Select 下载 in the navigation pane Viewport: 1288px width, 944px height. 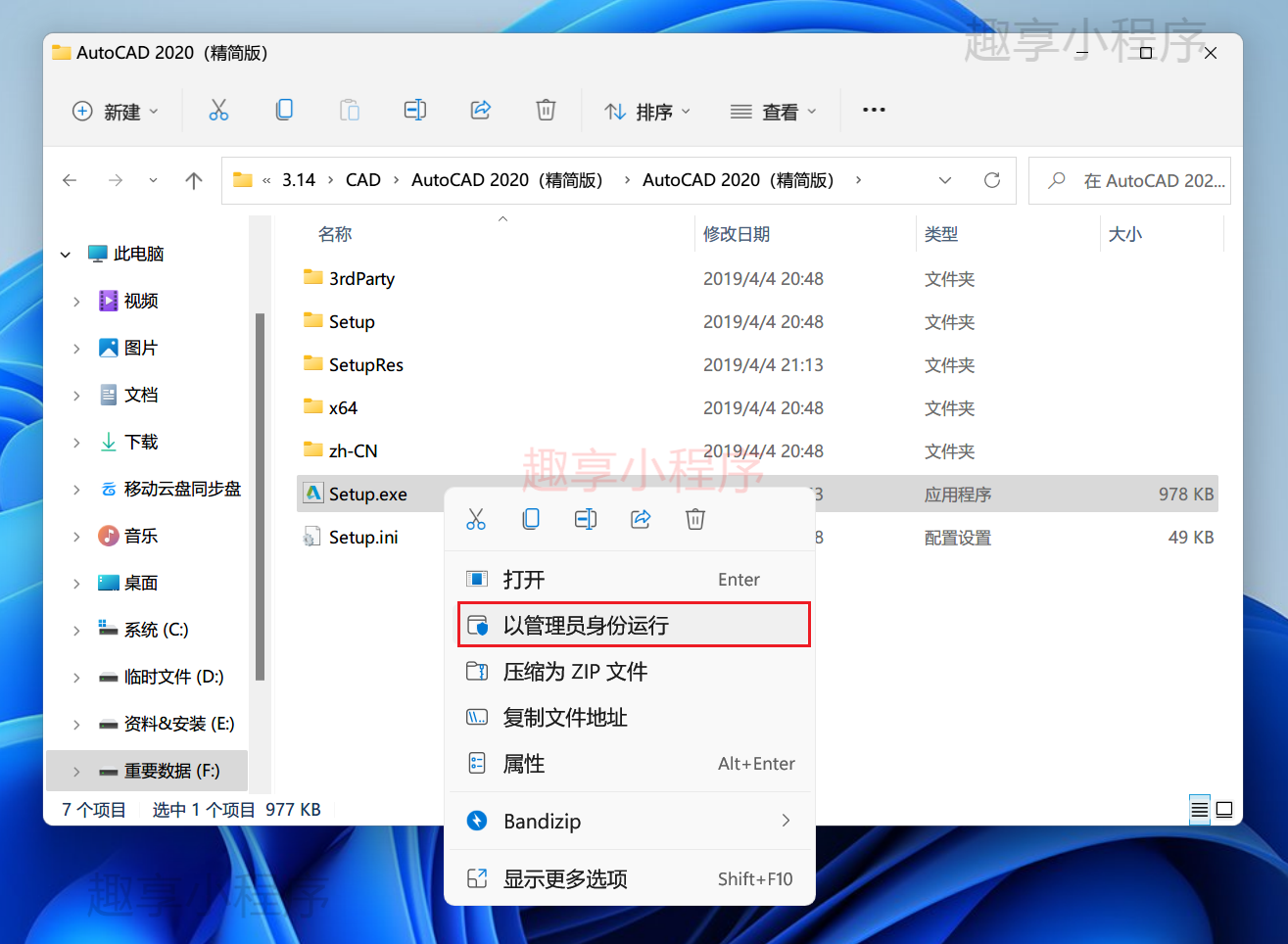141,442
